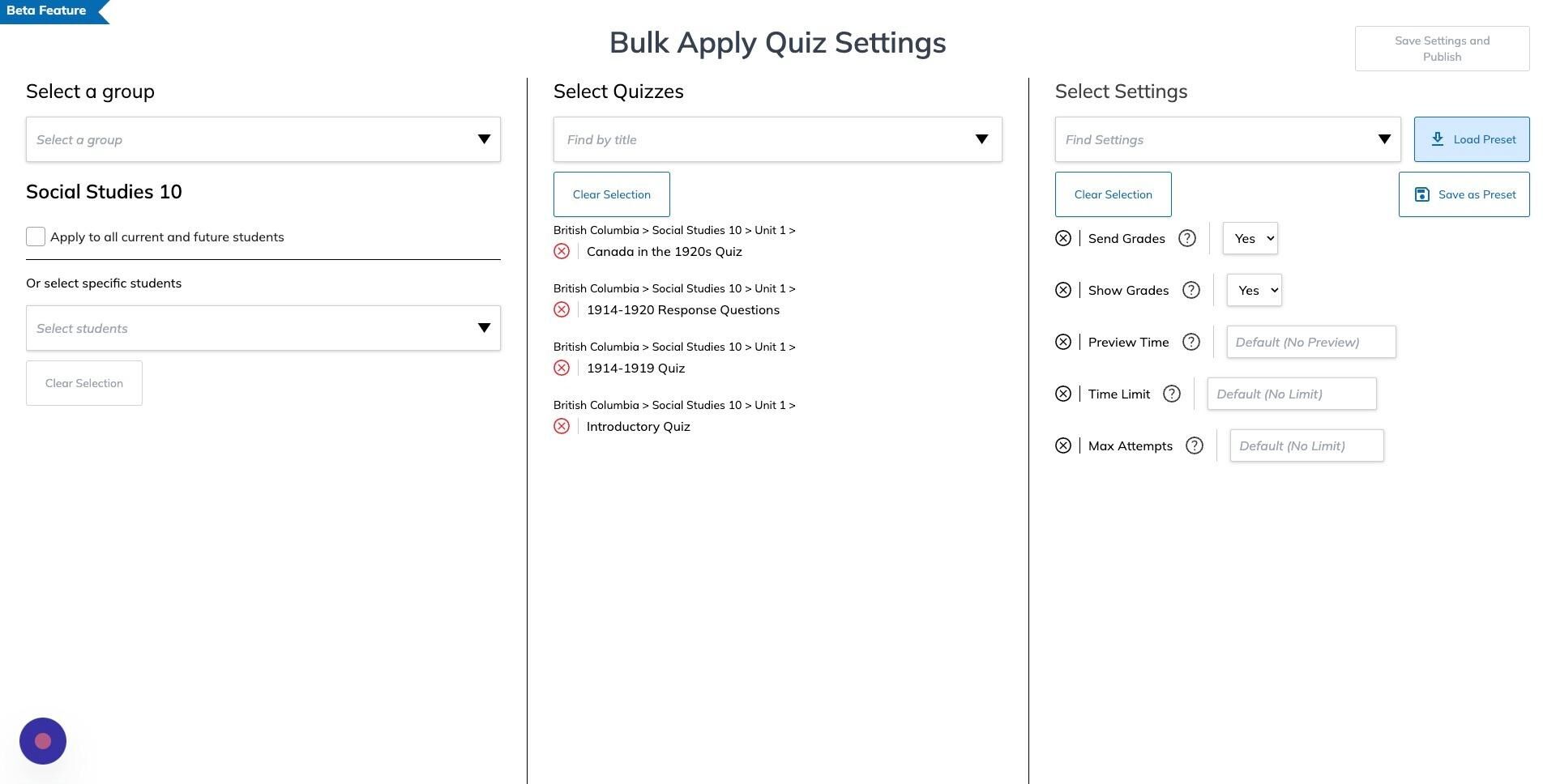The height and width of the screenshot is (784, 1556).
Task: Click the Load Preset button
Action: click(x=1472, y=139)
